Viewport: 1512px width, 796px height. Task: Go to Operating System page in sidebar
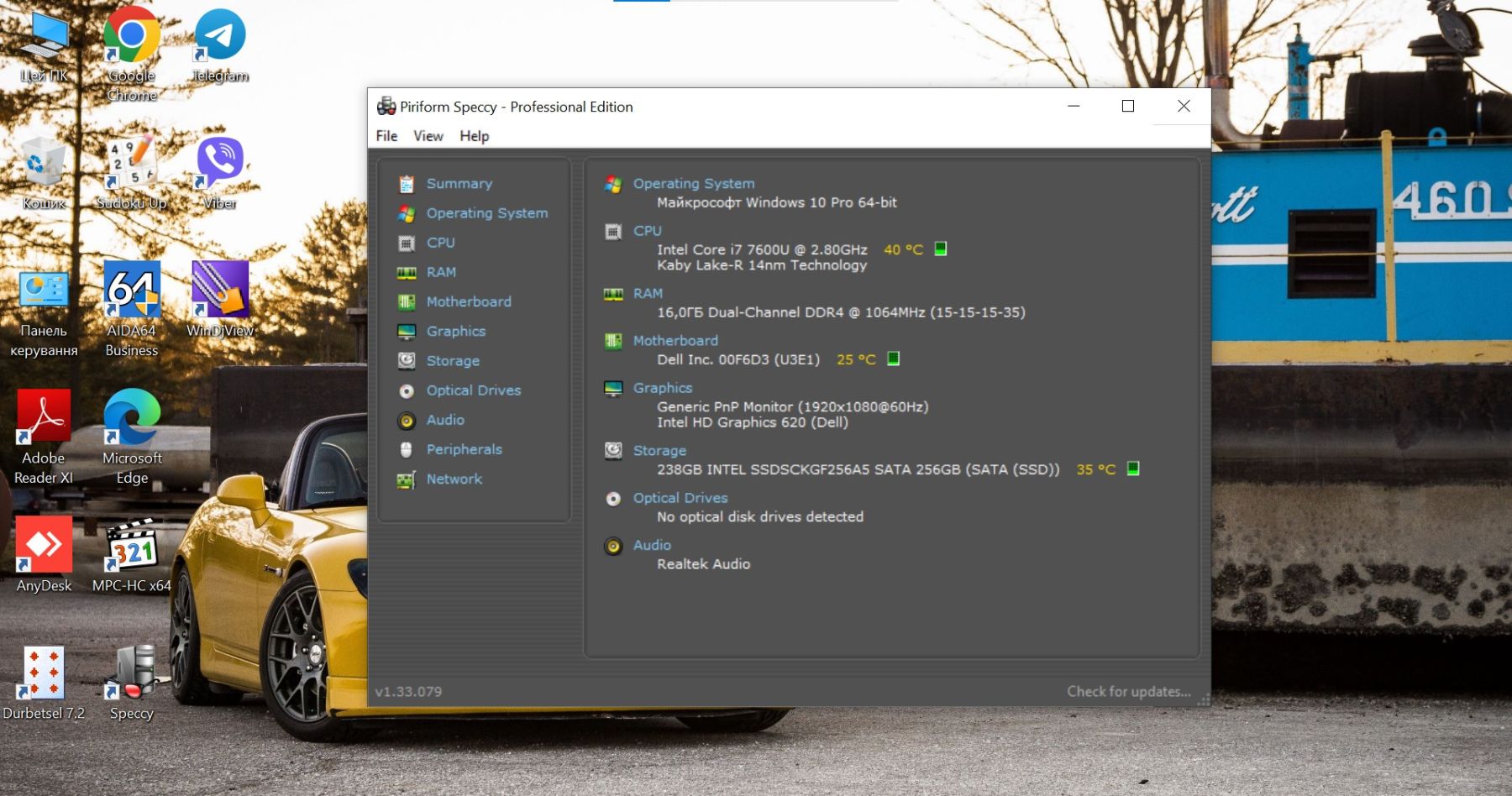coord(487,213)
